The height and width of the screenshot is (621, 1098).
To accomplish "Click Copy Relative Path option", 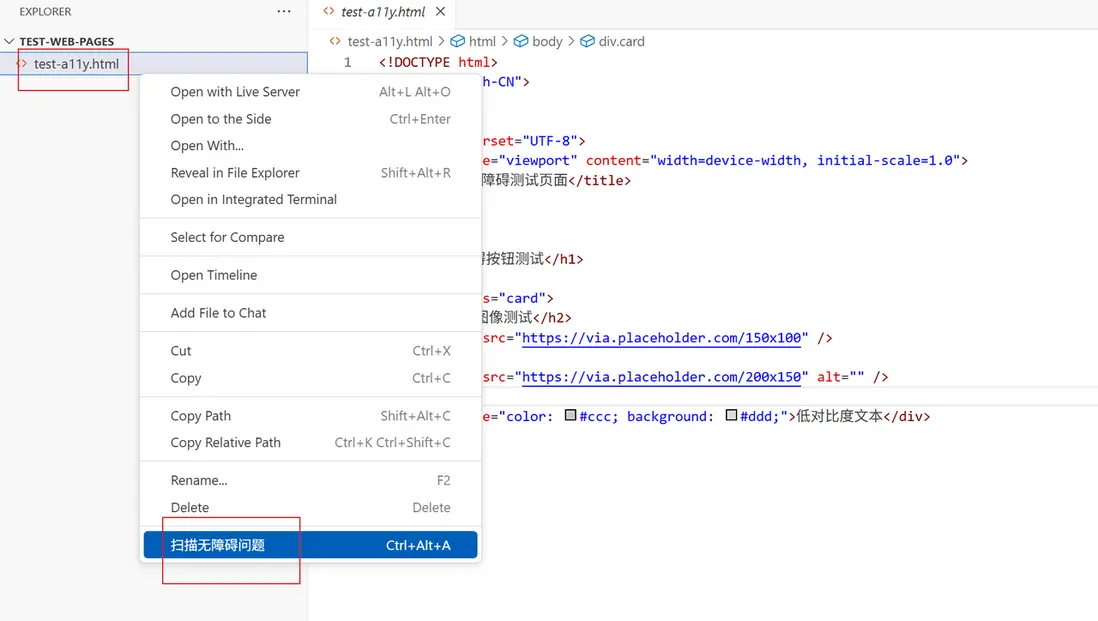I will (225, 443).
